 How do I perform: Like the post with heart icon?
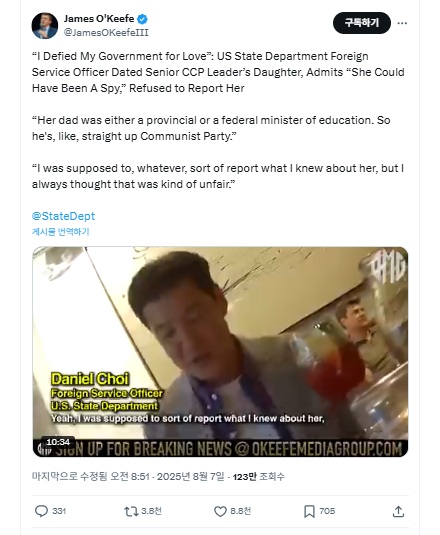(220, 511)
